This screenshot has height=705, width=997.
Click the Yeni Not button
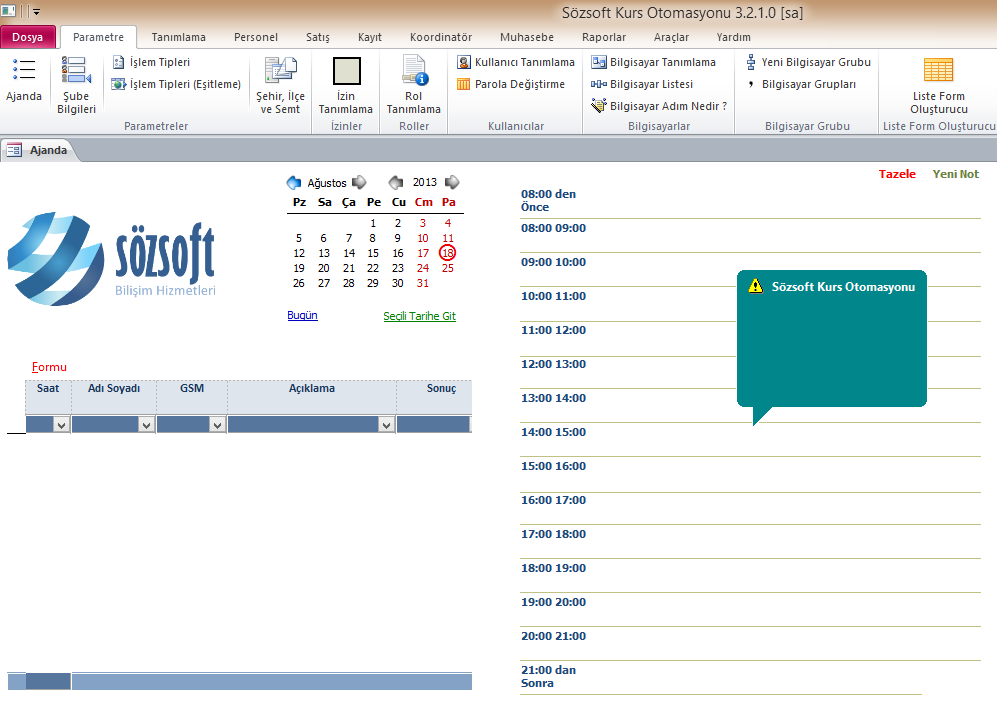pos(955,174)
